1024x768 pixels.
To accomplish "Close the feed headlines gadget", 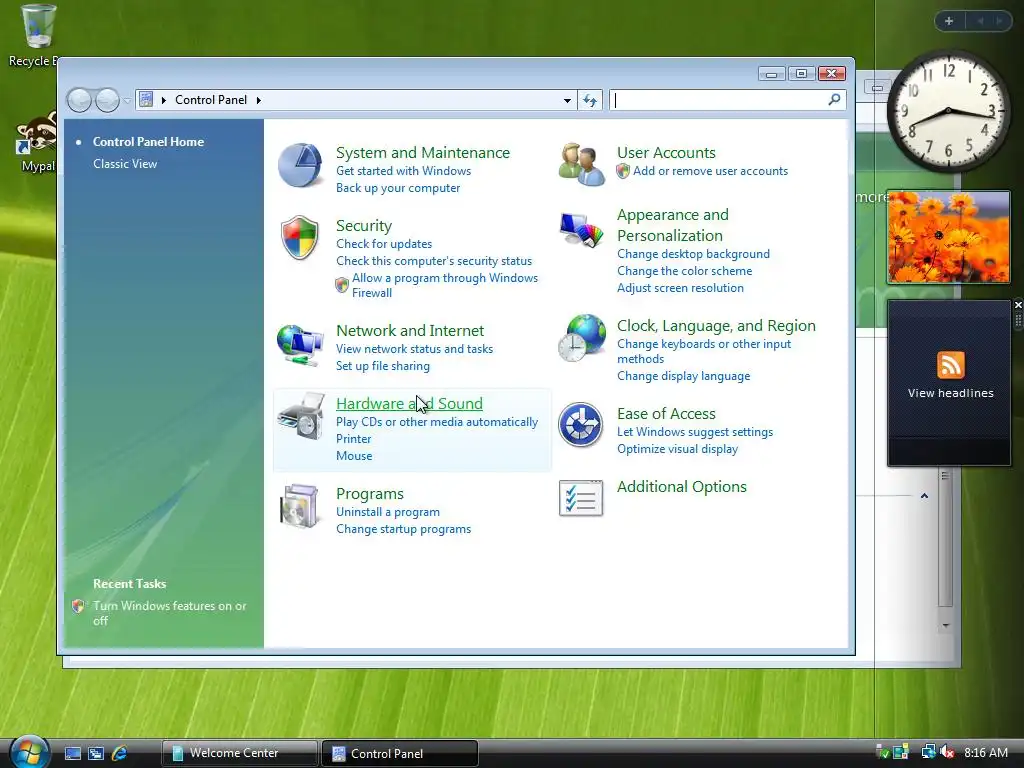I will [x=1018, y=305].
